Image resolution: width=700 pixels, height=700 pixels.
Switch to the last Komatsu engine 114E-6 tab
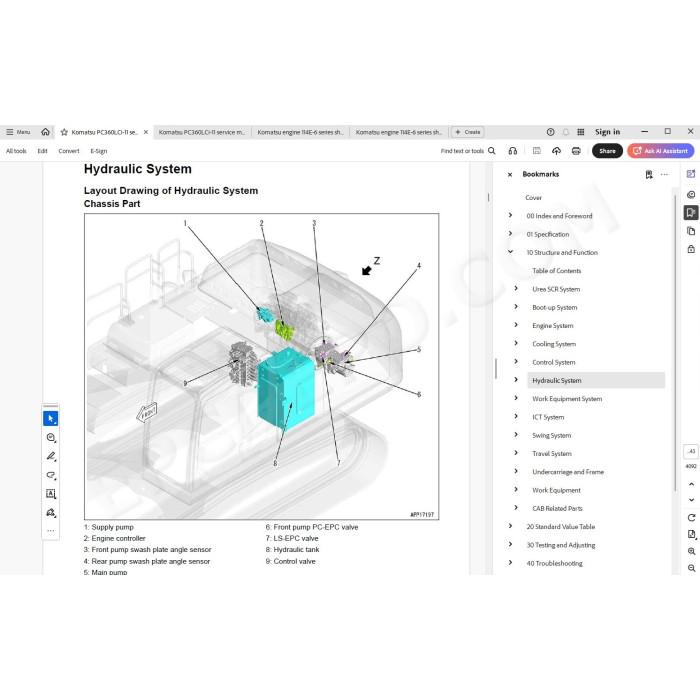(399, 132)
